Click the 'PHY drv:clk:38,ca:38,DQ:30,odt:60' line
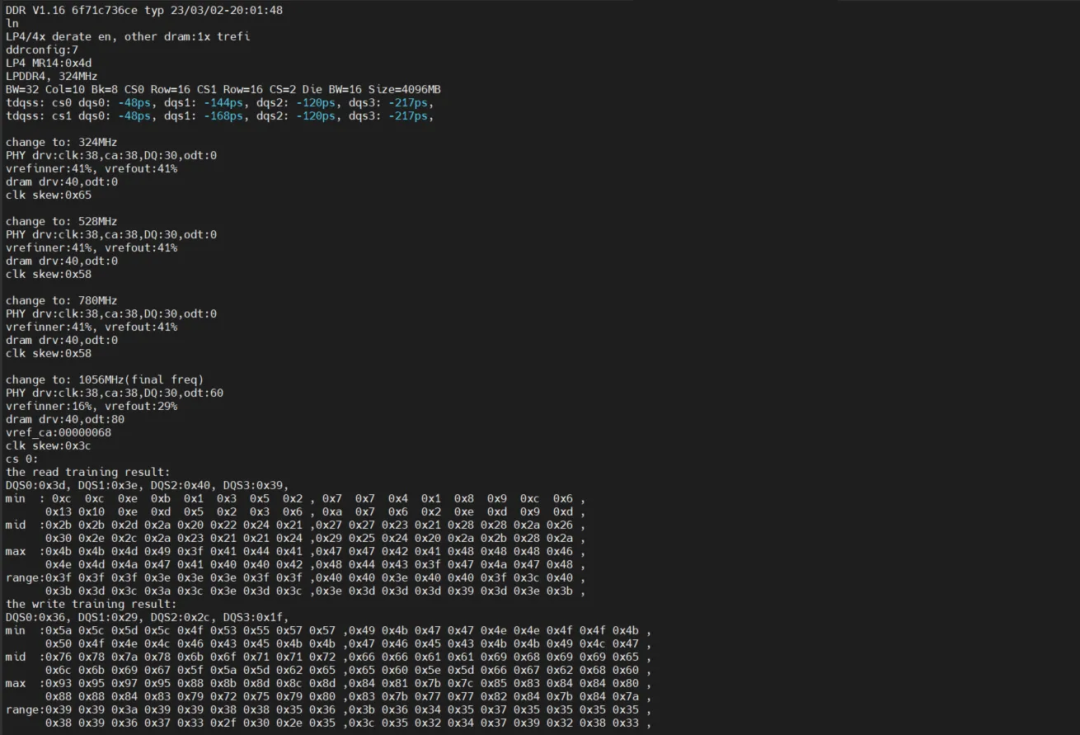 [114, 393]
